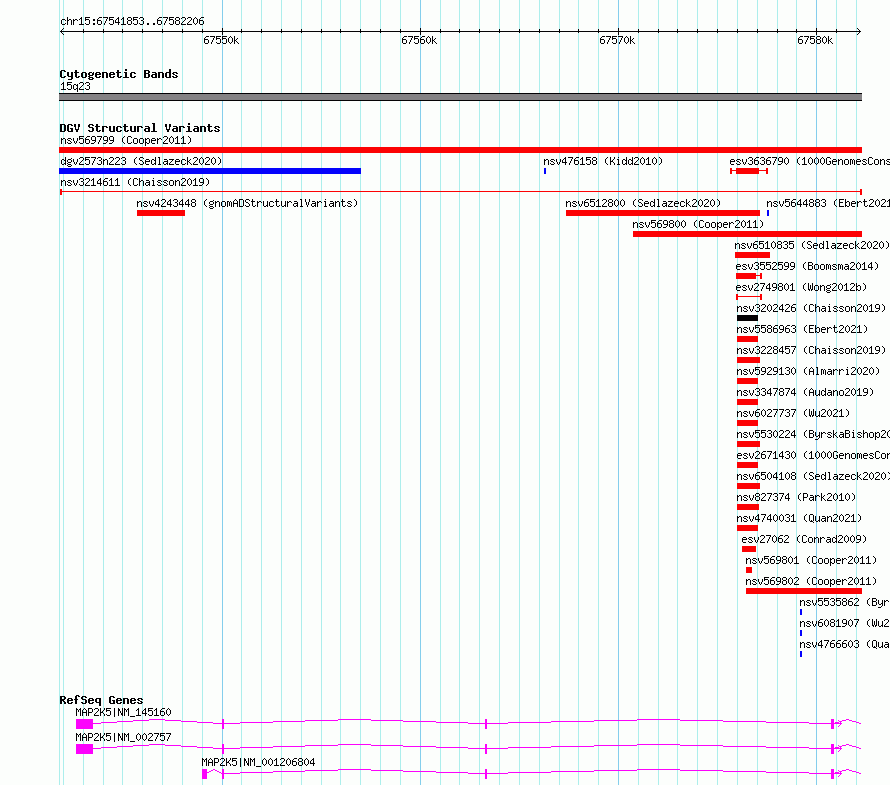Screen dimensions: 890x785
Task: Click the red nsv6512800 variant bar
Action: 663,213
